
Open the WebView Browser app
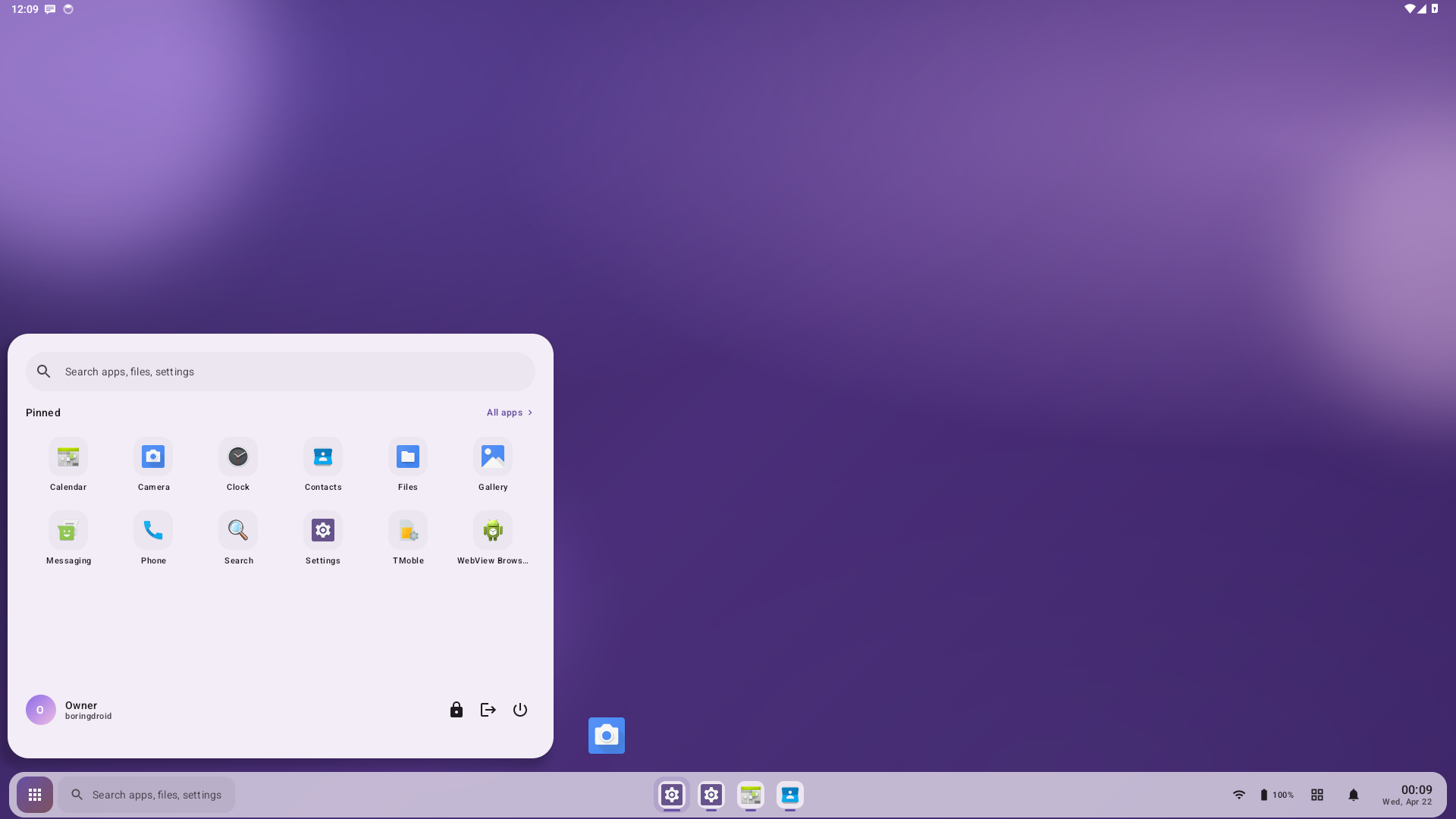pos(493,531)
